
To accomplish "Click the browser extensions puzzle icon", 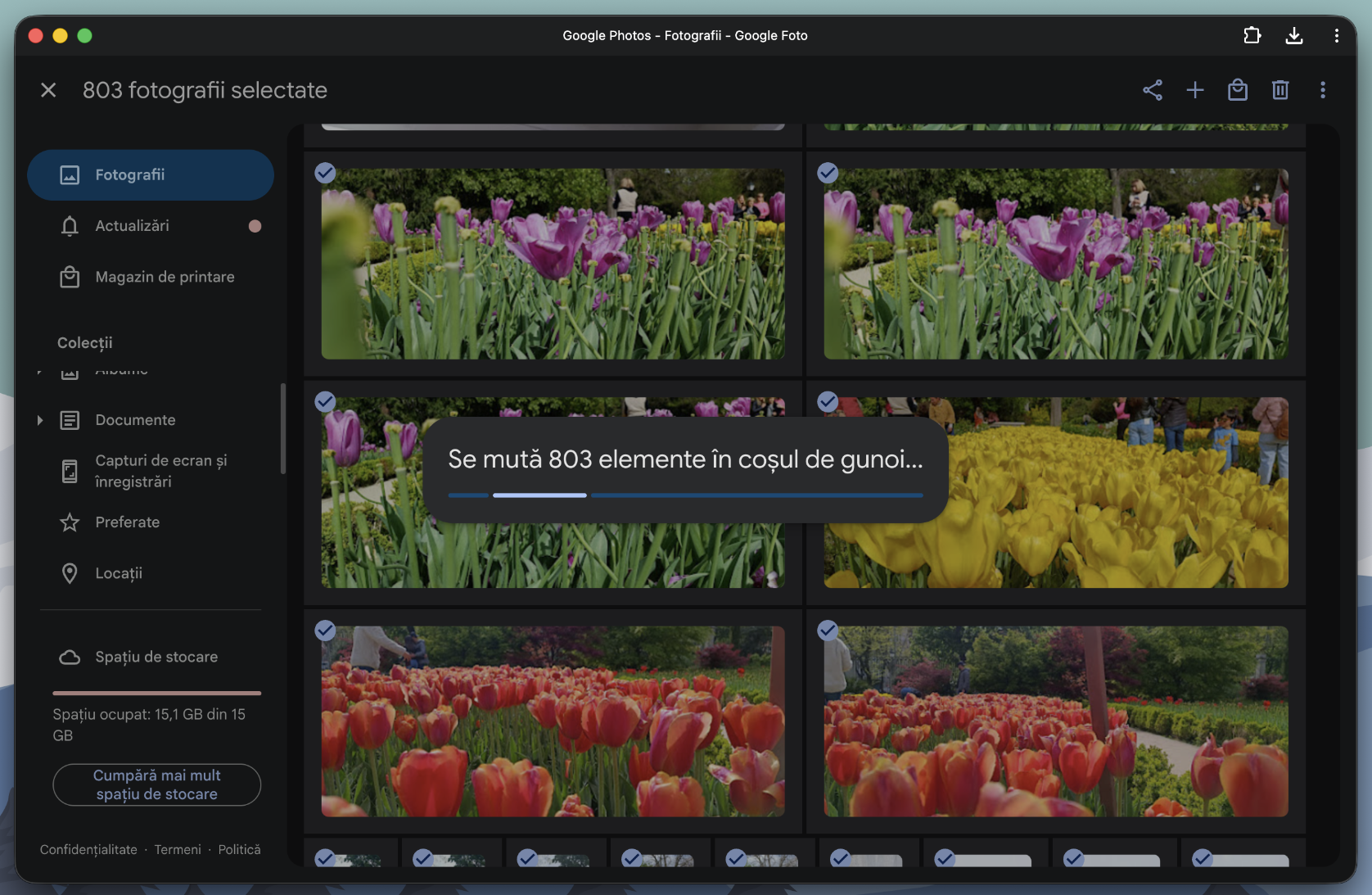I will point(1252,35).
